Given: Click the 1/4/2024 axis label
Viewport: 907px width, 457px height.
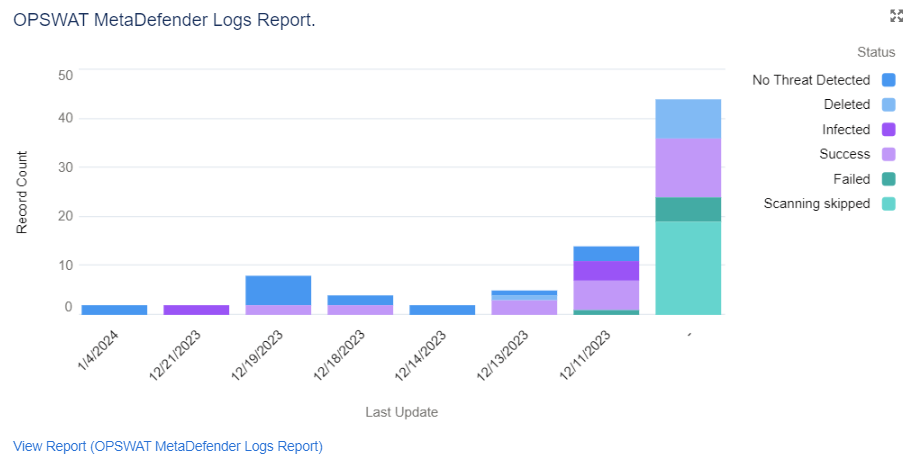Looking at the screenshot, I should point(98,351).
